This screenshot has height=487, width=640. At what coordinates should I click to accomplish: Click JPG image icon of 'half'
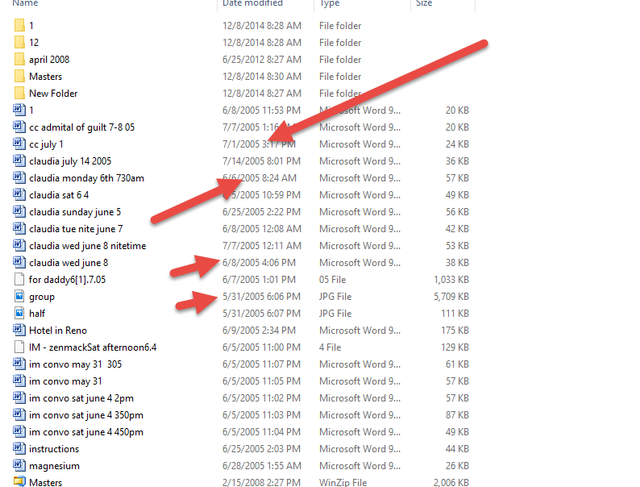(19, 313)
